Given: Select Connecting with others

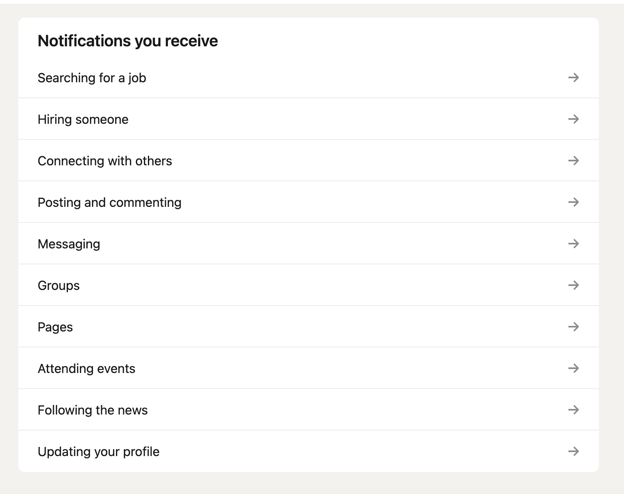Looking at the screenshot, I should (x=105, y=161).
